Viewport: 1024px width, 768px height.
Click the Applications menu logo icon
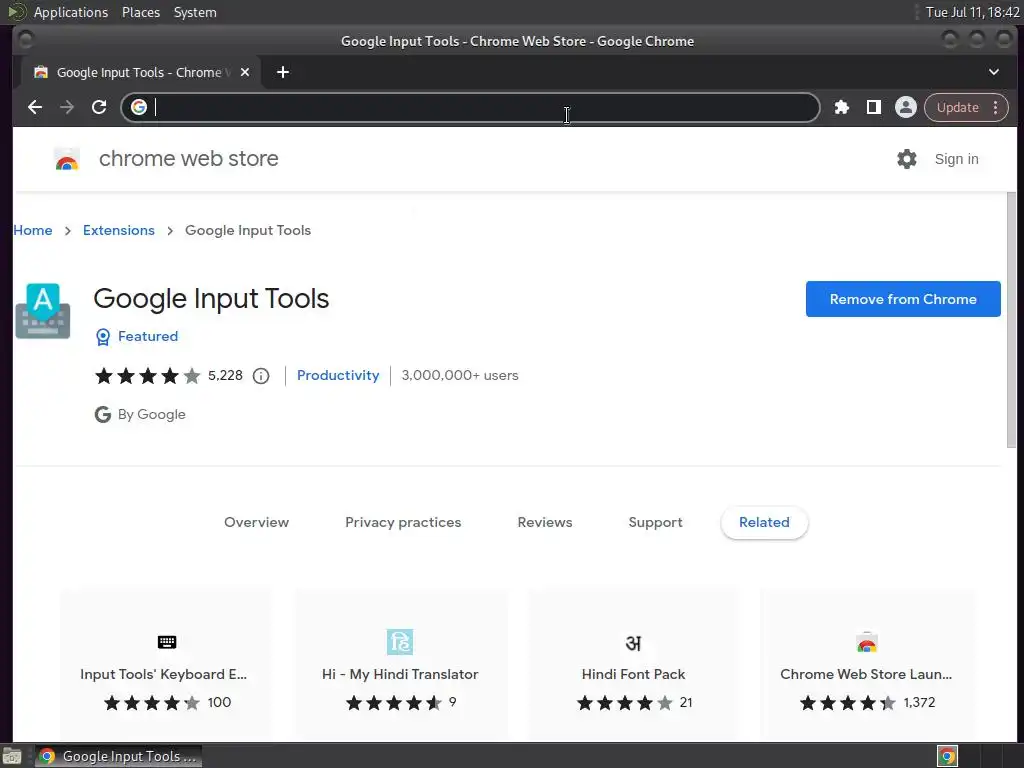pos(16,12)
